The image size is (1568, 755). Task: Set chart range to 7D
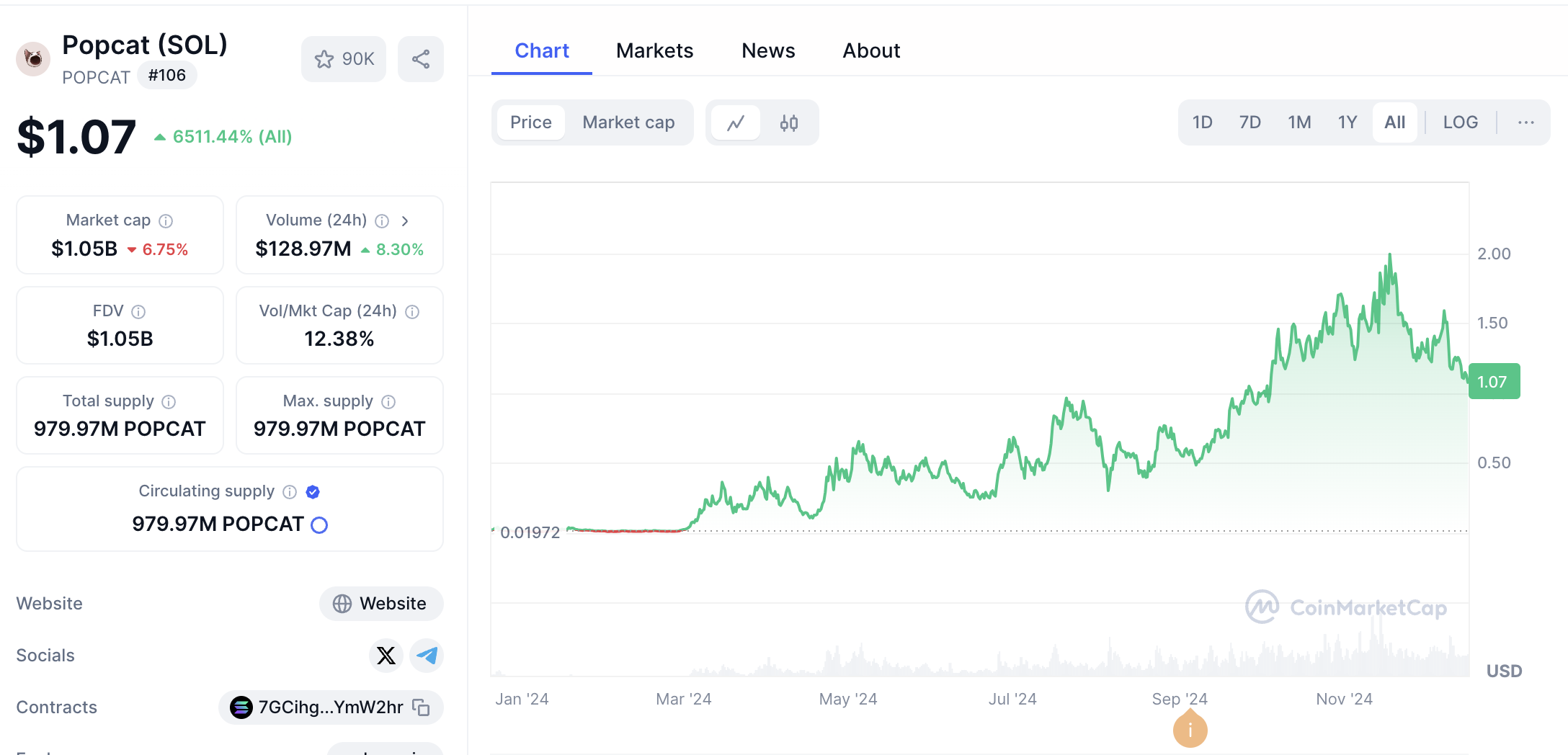(1250, 122)
